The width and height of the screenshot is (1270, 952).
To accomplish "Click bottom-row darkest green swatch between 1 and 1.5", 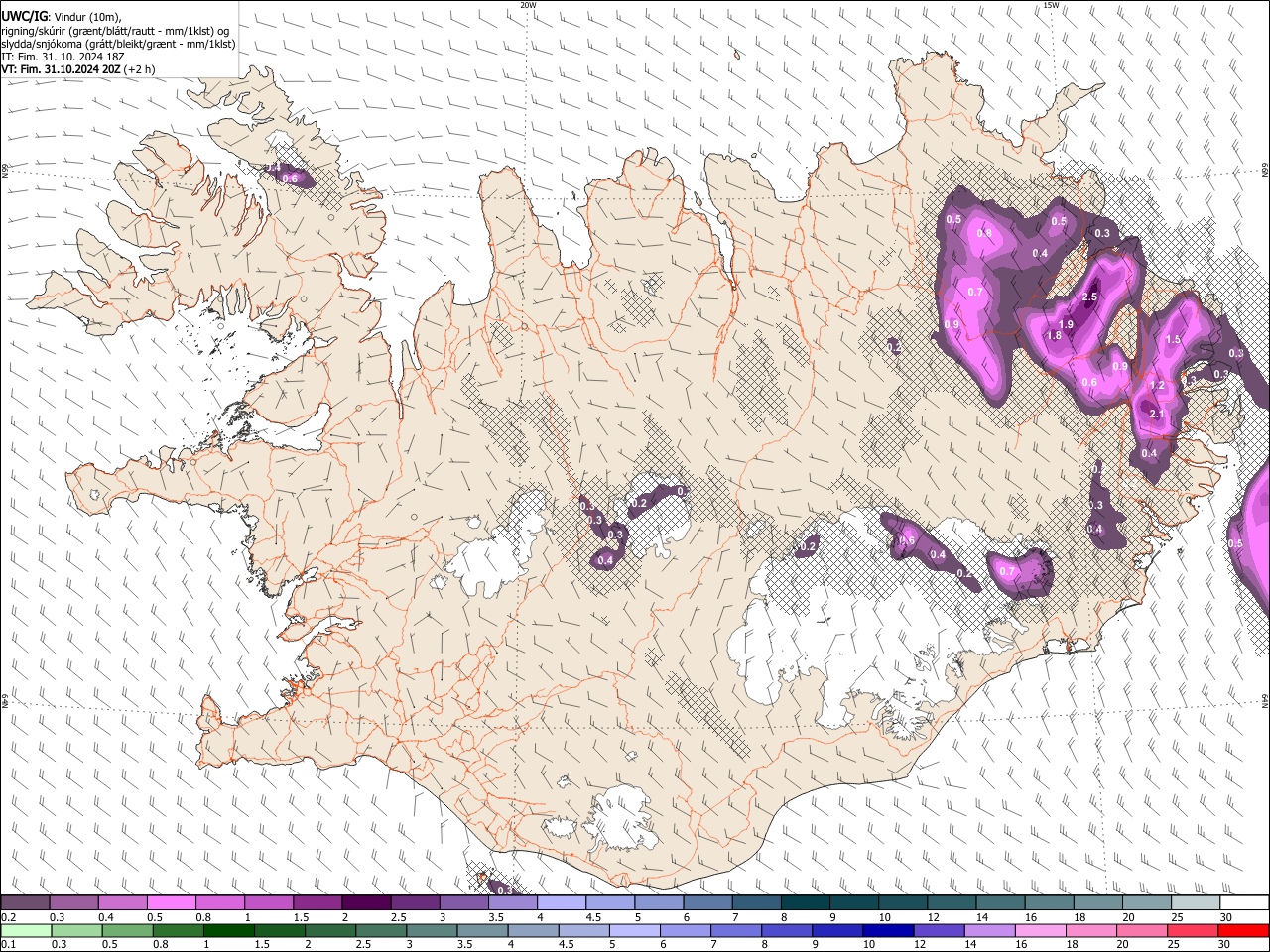I will (x=229, y=930).
